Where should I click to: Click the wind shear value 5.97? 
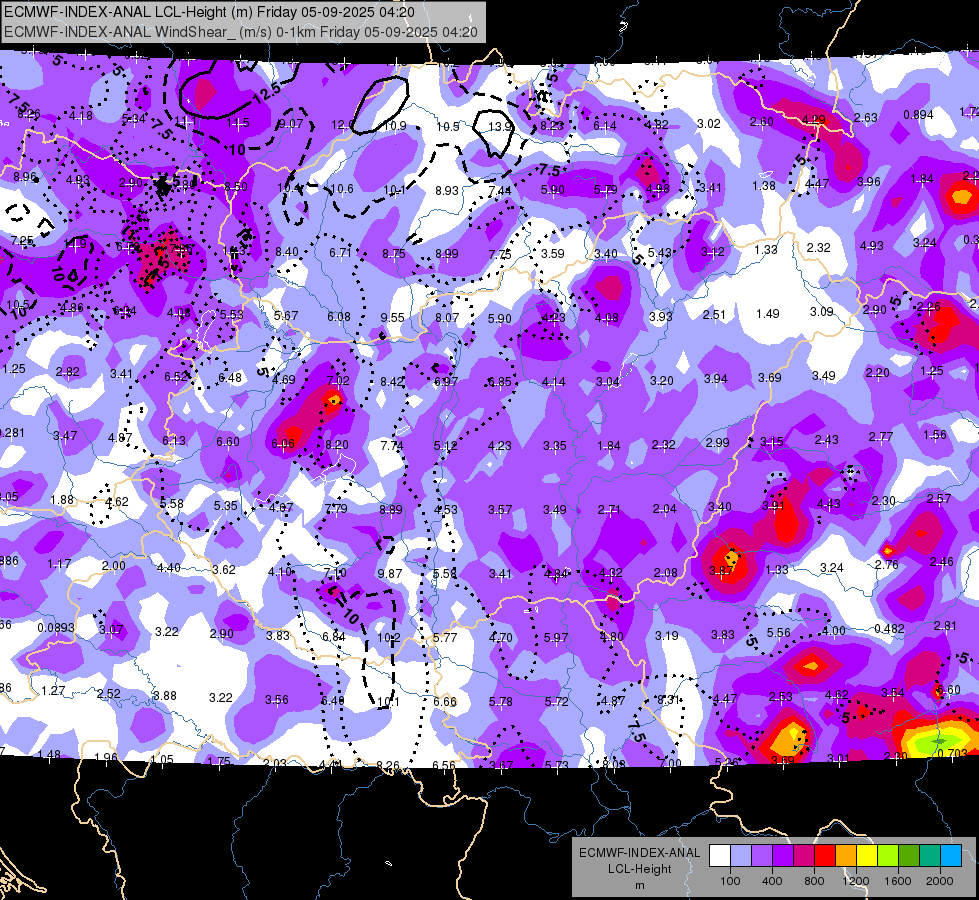pos(556,638)
